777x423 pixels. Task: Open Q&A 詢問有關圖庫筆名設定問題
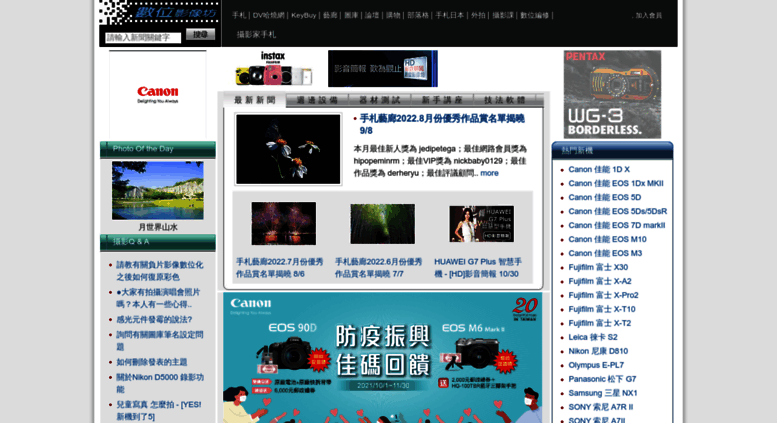pyautogui.click(x=160, y=341)
